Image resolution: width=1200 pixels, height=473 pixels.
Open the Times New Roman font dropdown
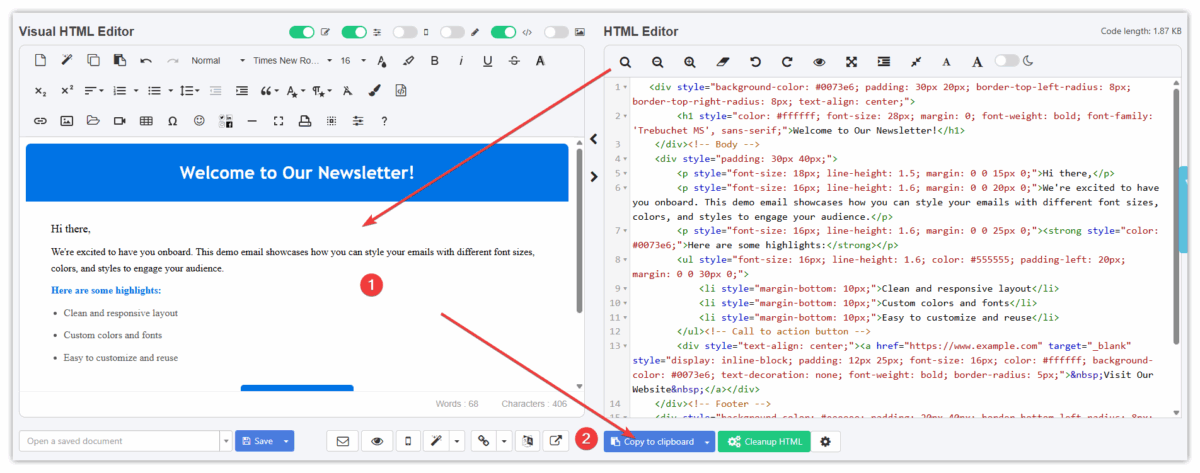click(x=292, y=61)
